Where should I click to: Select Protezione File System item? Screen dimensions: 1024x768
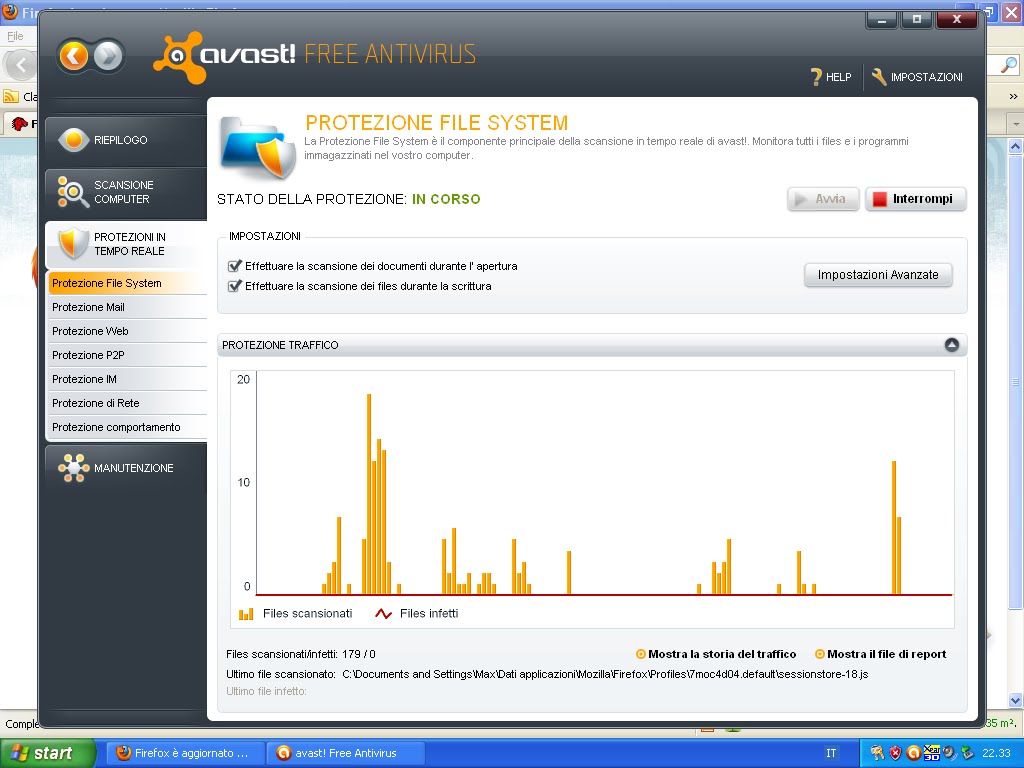pyautogui.click(x=127, y=283)
